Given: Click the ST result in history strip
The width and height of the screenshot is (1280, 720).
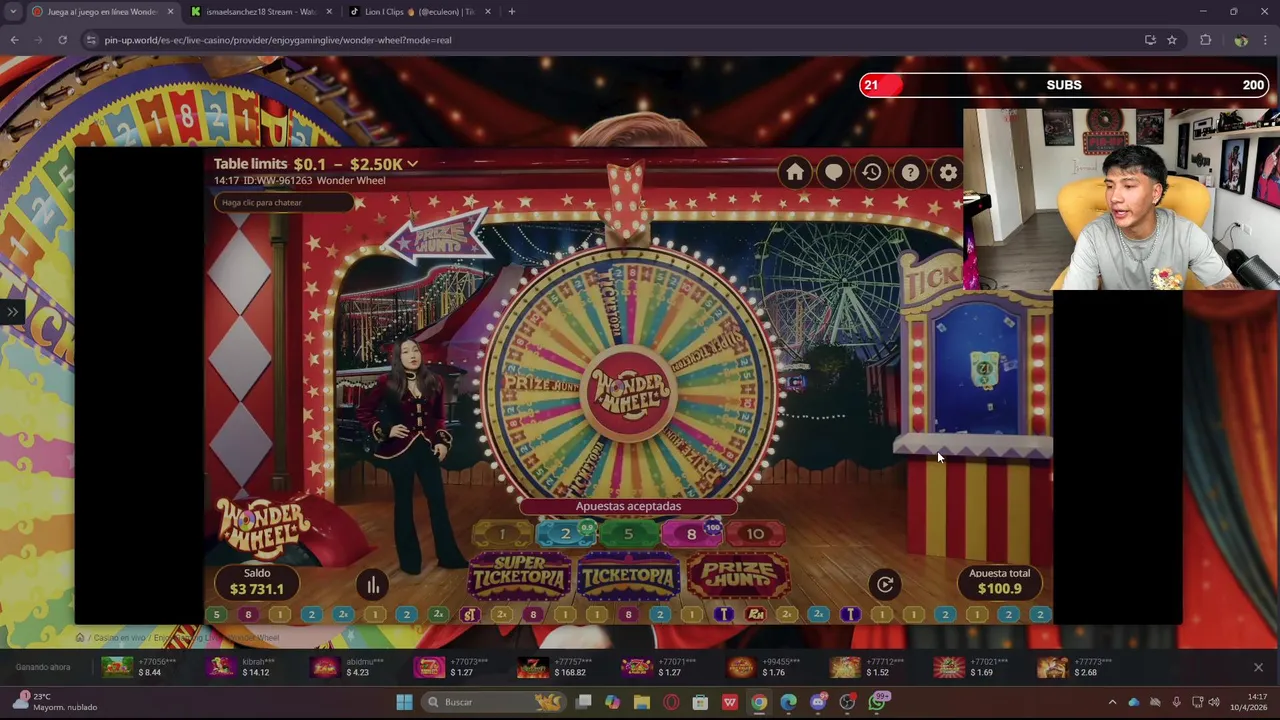Looking at the screenshot, I should point(469,614).
